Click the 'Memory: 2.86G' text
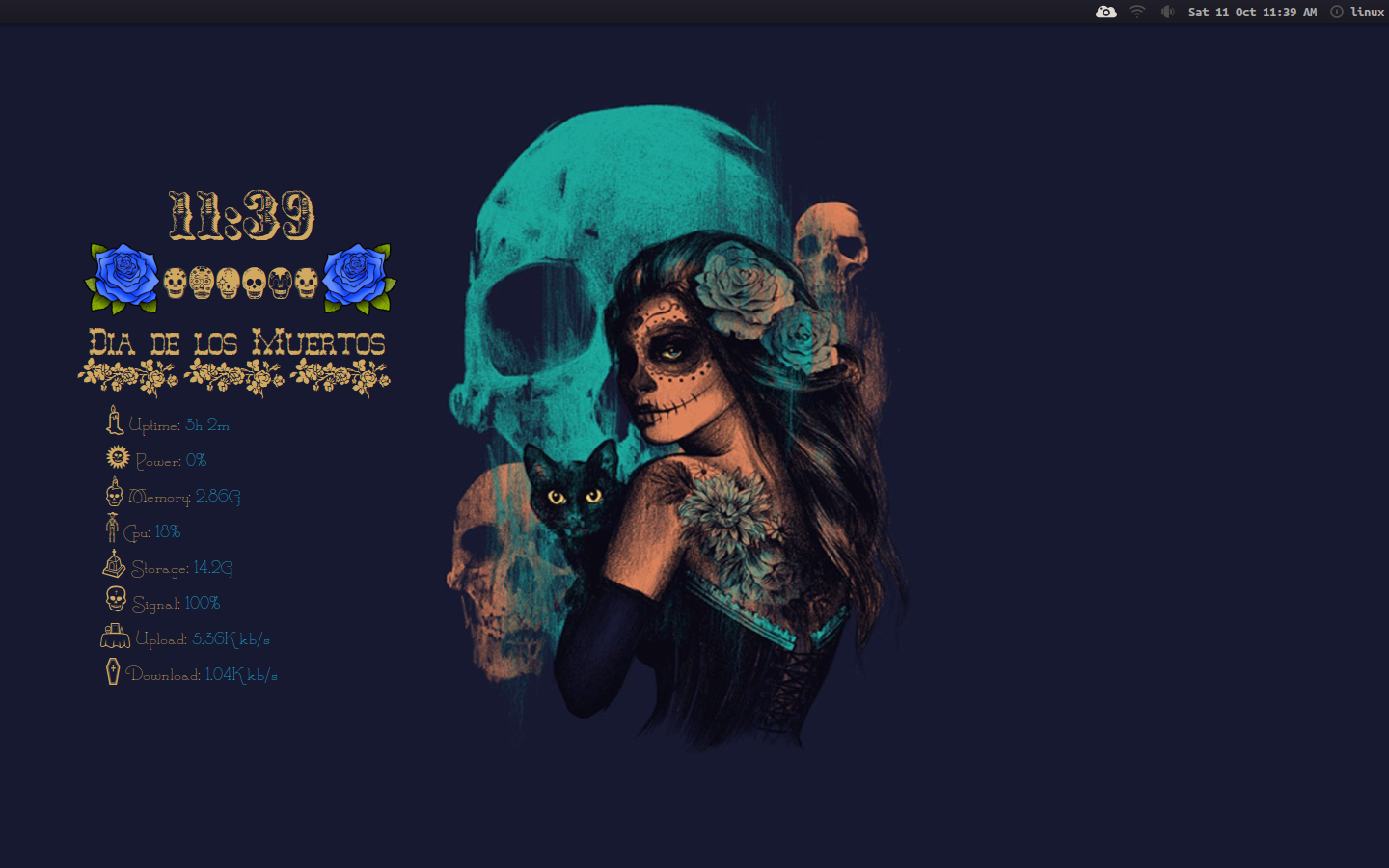The width and height of the screenshot is (1389, 868). pyautogui.click(x=184, y=497)
